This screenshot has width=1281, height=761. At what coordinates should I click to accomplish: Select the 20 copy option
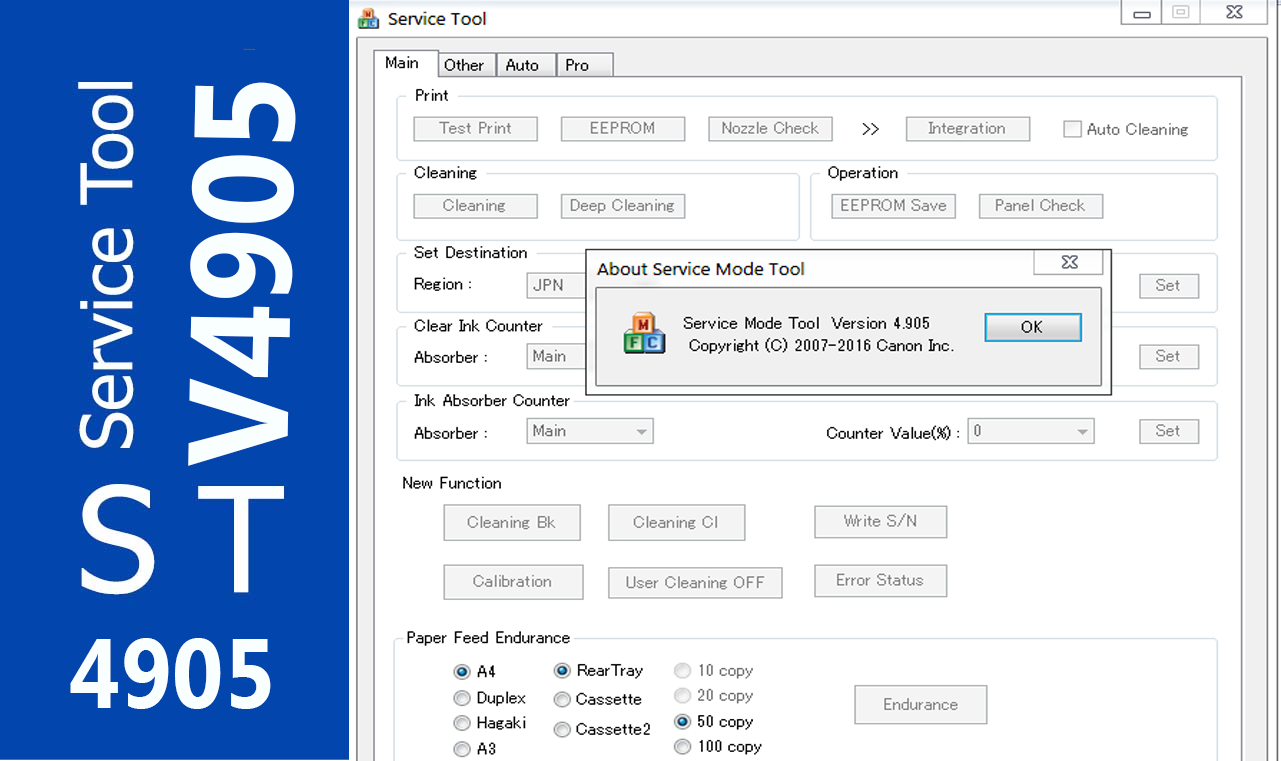pyautogui.click(x=682, y=696)
